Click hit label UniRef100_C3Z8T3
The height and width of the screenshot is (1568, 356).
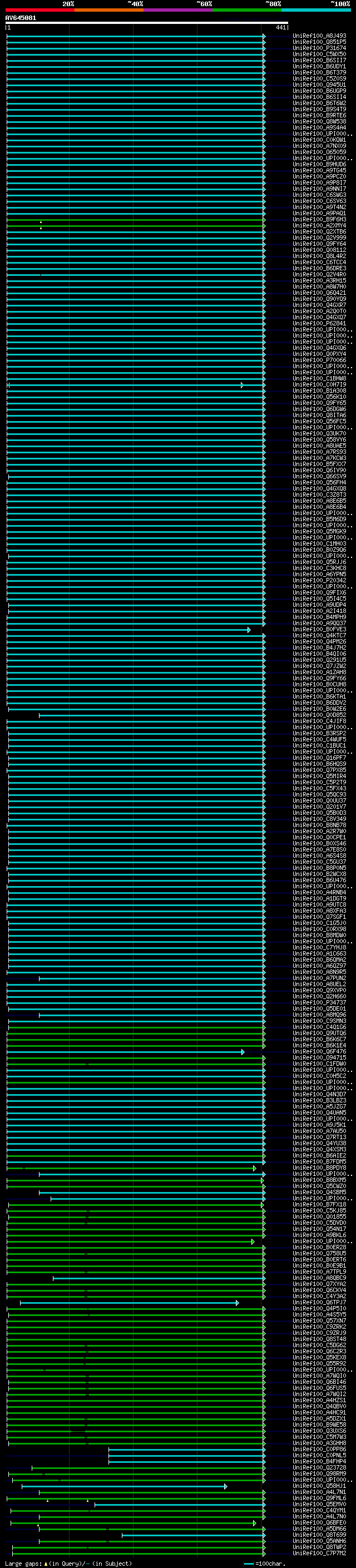(x=319, y=495)
